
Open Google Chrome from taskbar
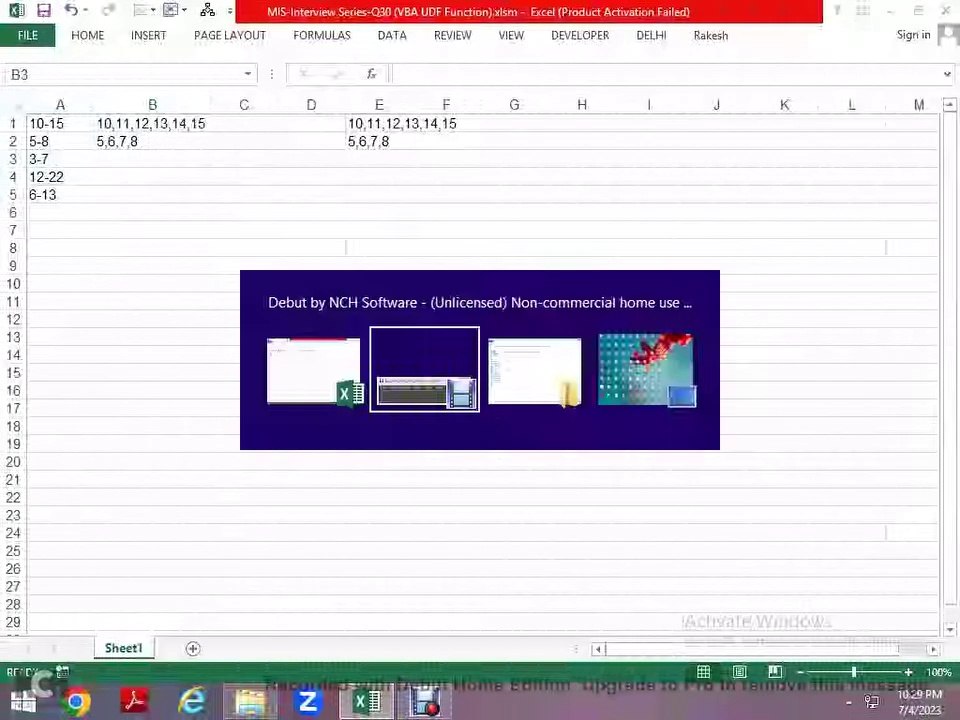tap(76, 702)
